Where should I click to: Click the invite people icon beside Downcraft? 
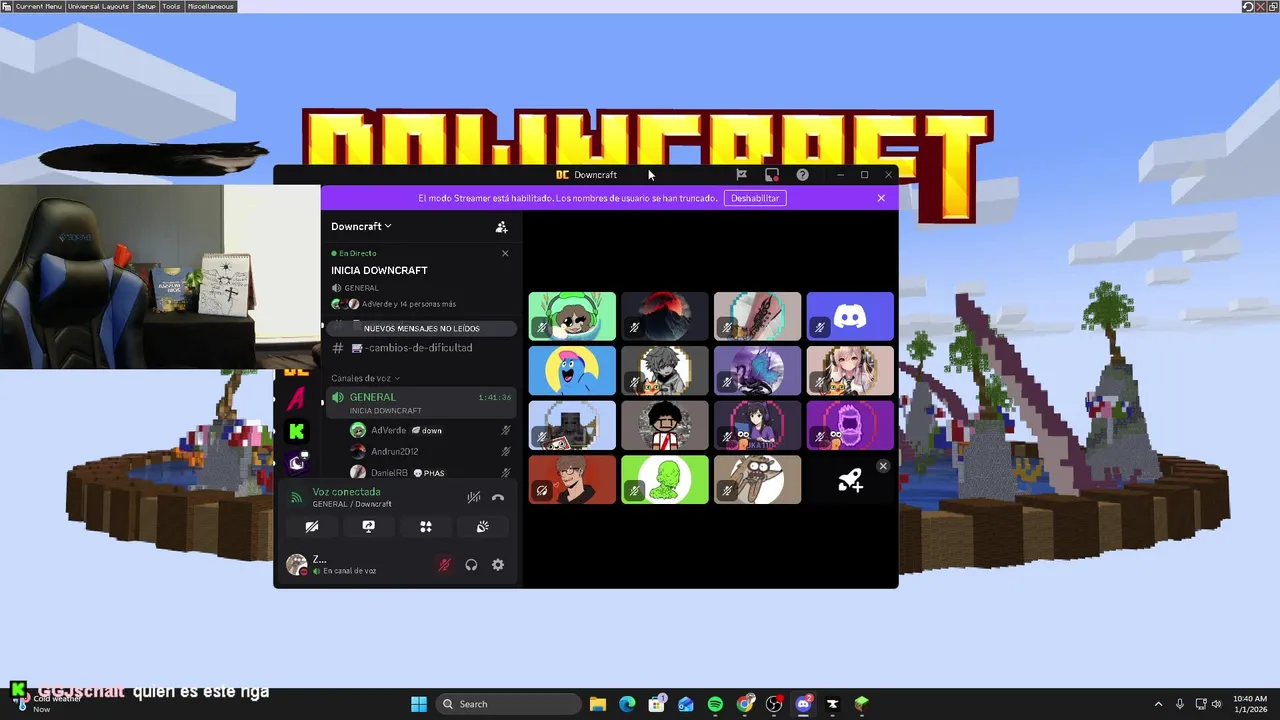pos(502,227)
